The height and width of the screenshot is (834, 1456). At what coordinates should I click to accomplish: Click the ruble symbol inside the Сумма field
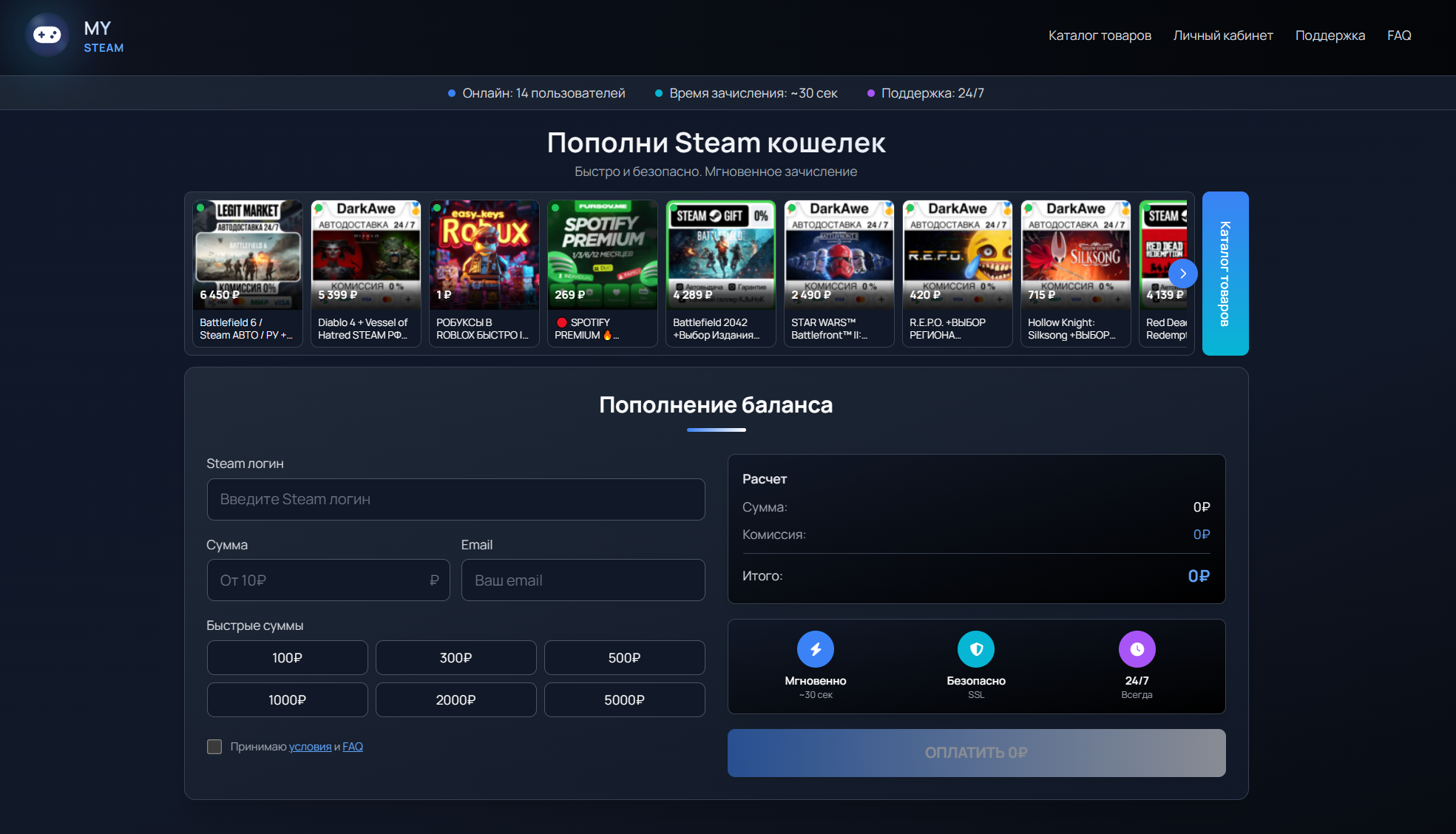[434, 580]
